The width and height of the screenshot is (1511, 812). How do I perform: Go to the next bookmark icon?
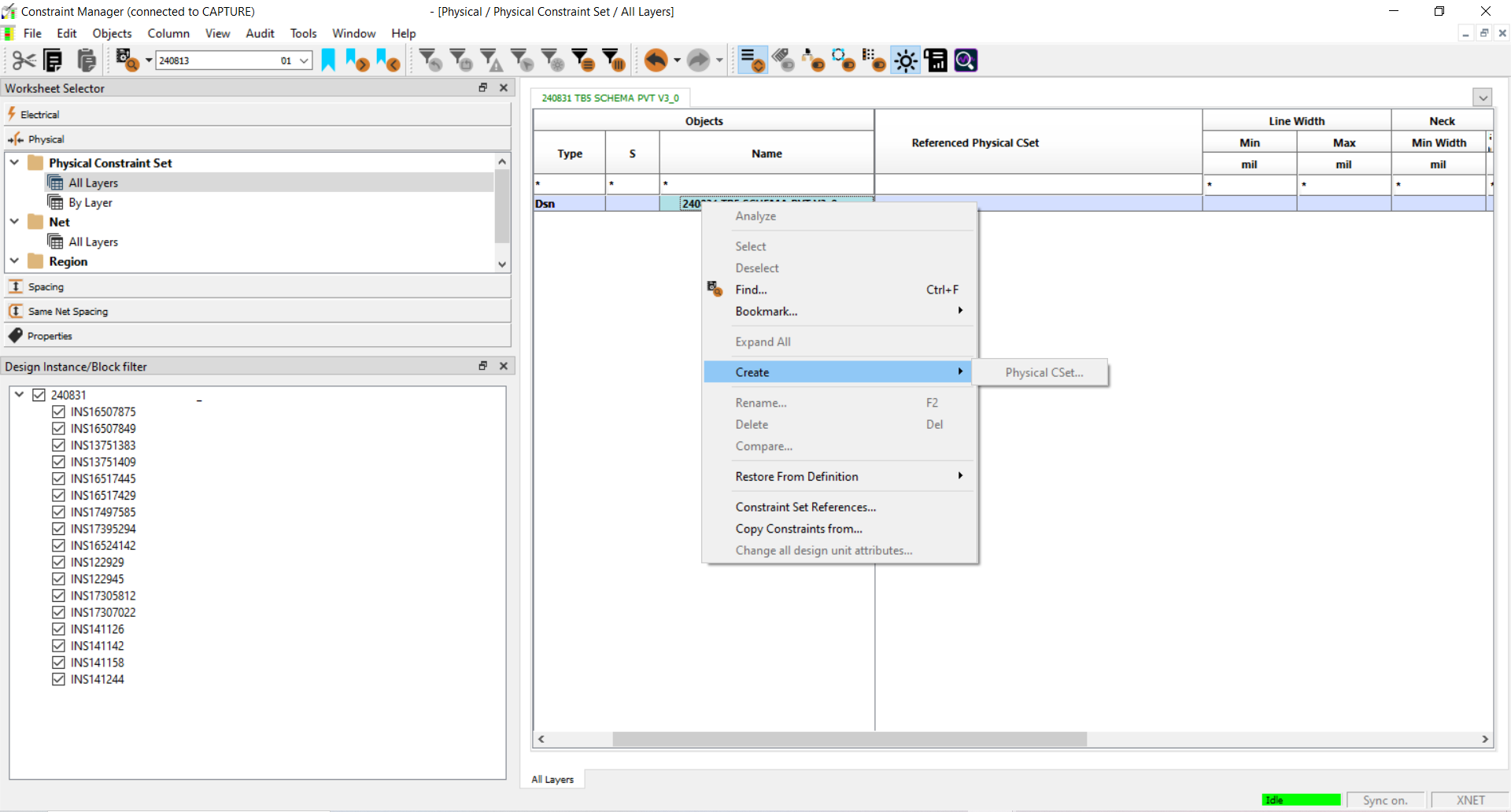tap(358, 61)
